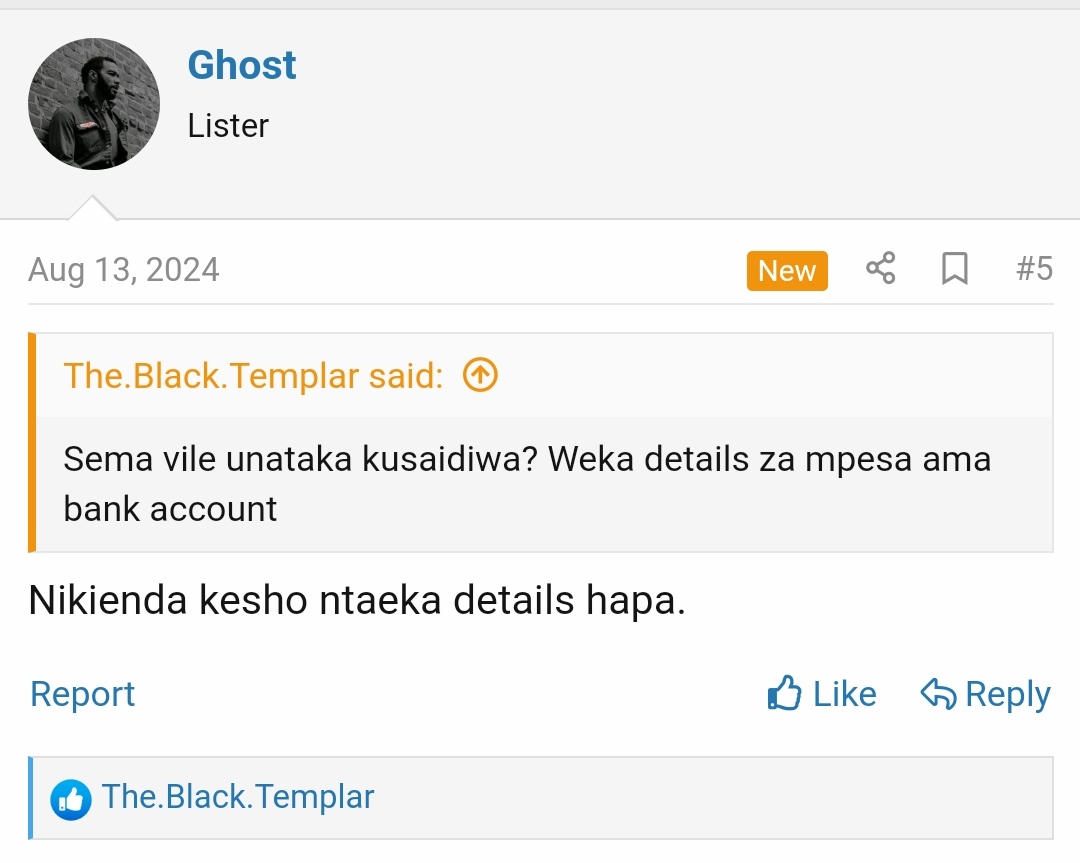The width and height of the screenshot is (1080, 863).
Task: Click the Like text button
Action: coord(844,694)
